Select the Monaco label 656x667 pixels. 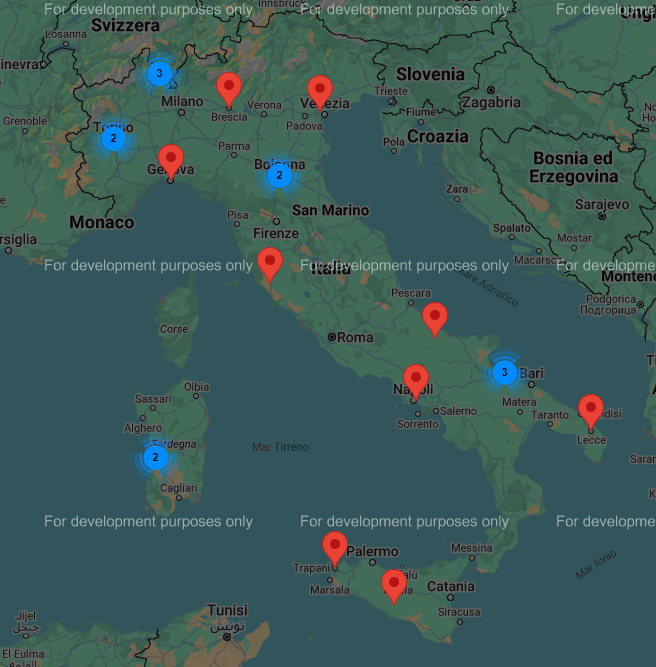coord(102,222)
